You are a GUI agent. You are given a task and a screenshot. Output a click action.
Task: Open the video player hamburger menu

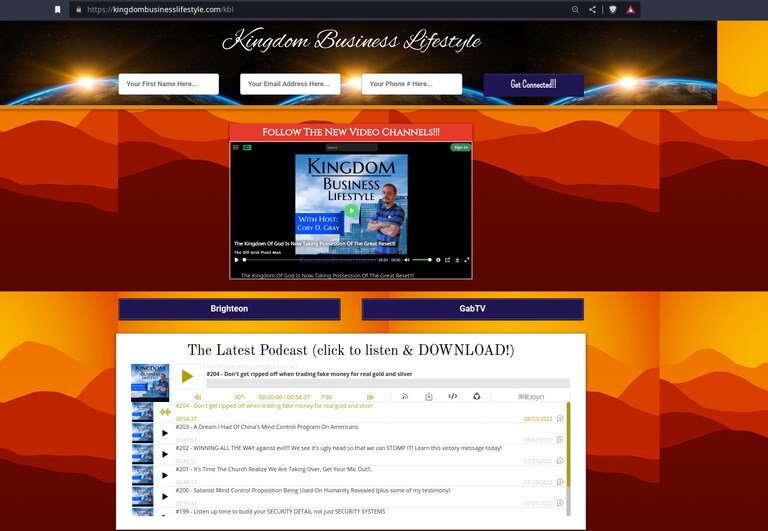(236, 147)
